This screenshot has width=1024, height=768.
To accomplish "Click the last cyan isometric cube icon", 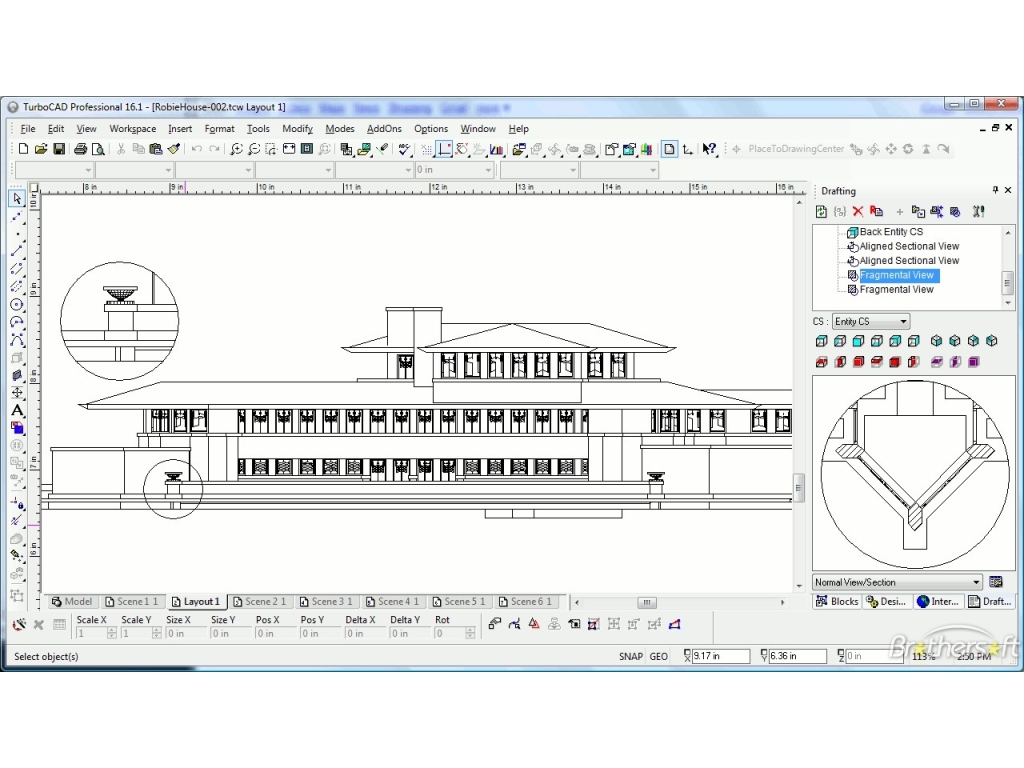I will click(992, 341).
